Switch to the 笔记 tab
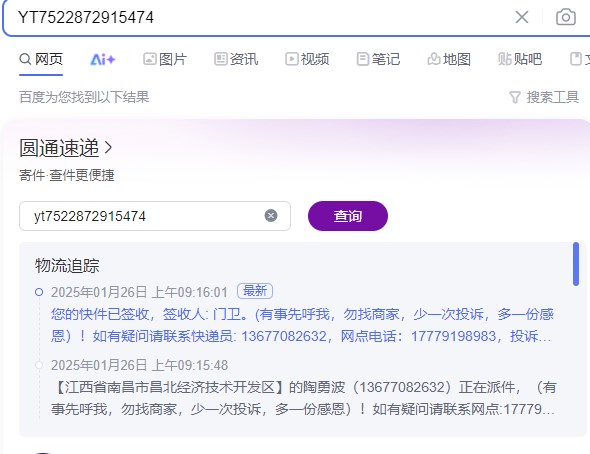Viewport: 590px width, 454px height. click(x=378, y=59)
